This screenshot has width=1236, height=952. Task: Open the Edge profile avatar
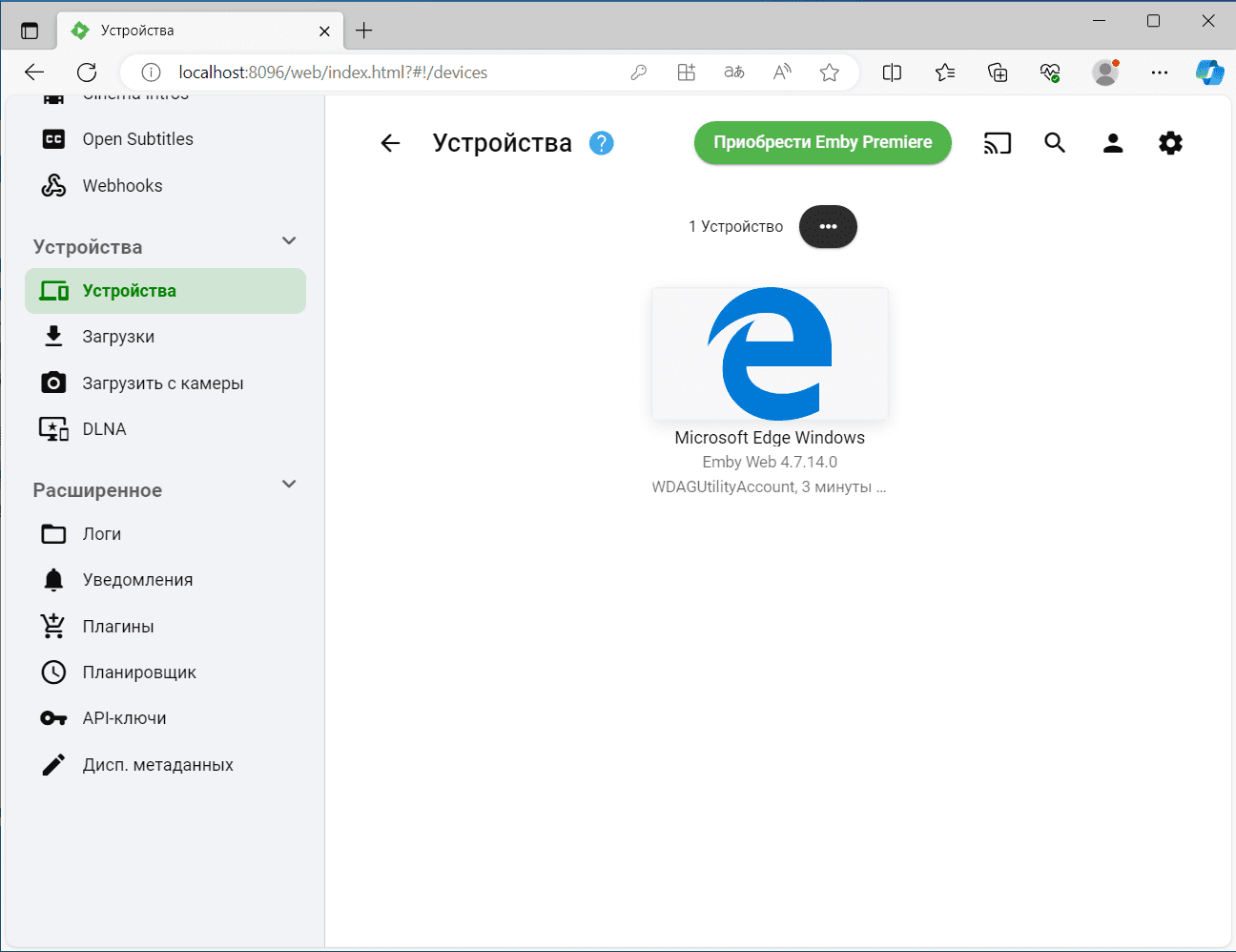pyautogui.click(x=1105, y=72)
